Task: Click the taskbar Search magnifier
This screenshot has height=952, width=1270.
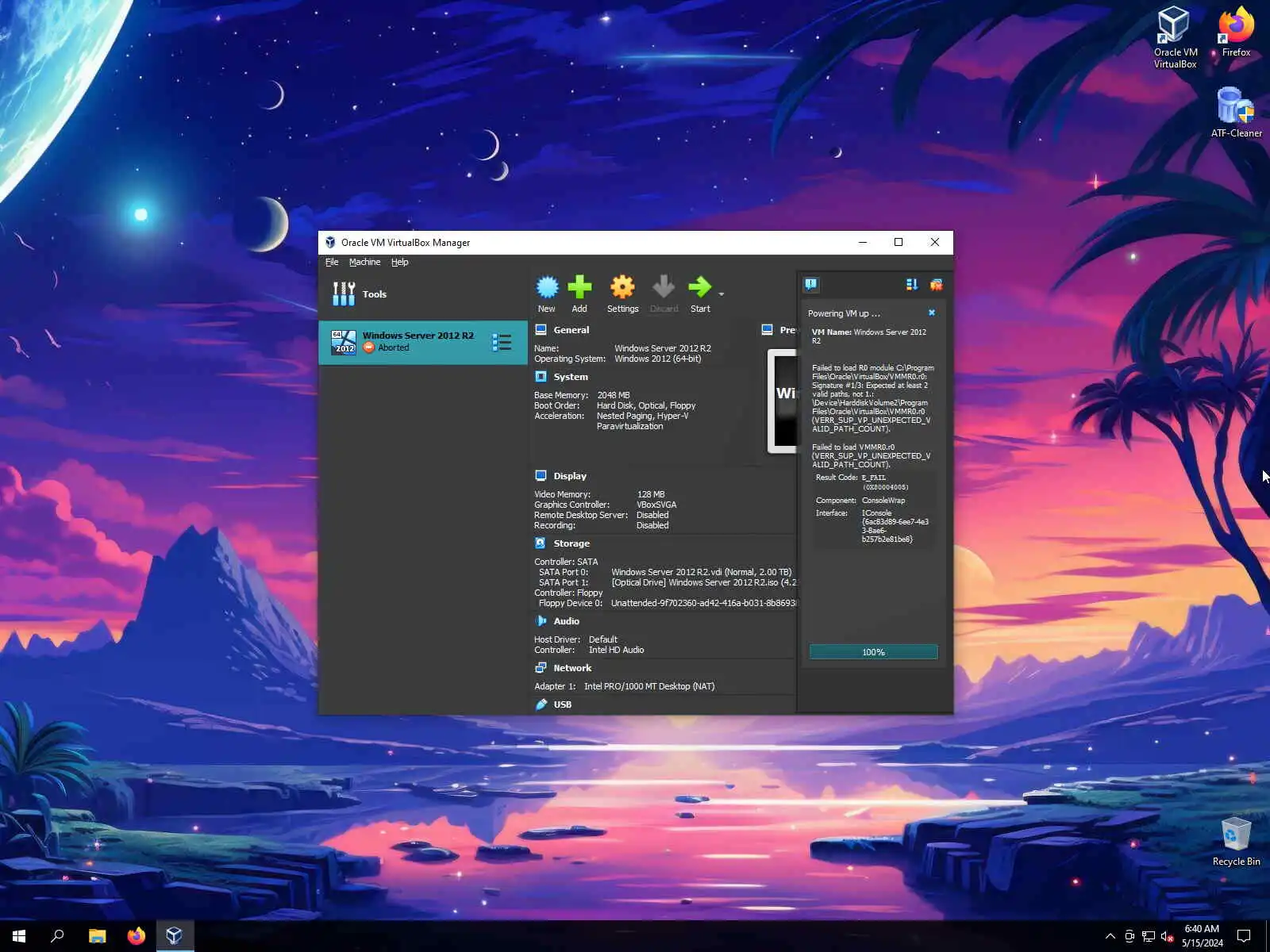Action: (x=57, y=936)
